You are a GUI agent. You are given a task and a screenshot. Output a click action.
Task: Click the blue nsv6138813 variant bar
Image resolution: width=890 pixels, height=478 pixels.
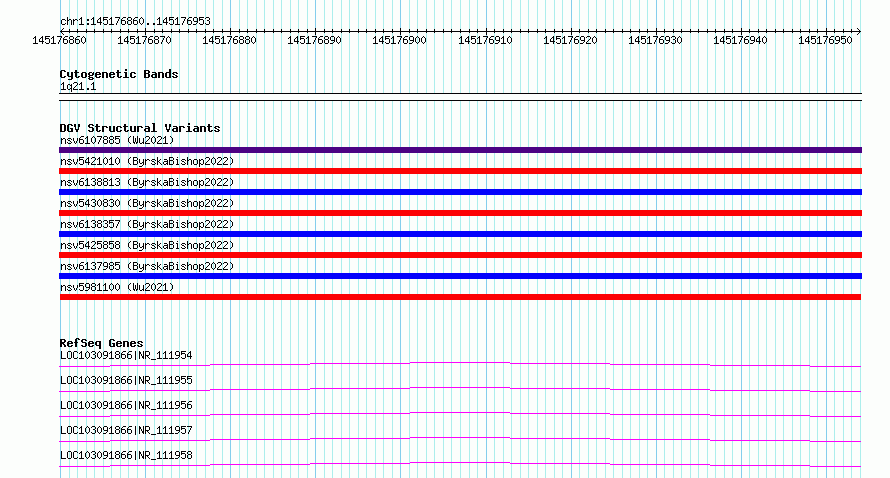tap(460, 192)
